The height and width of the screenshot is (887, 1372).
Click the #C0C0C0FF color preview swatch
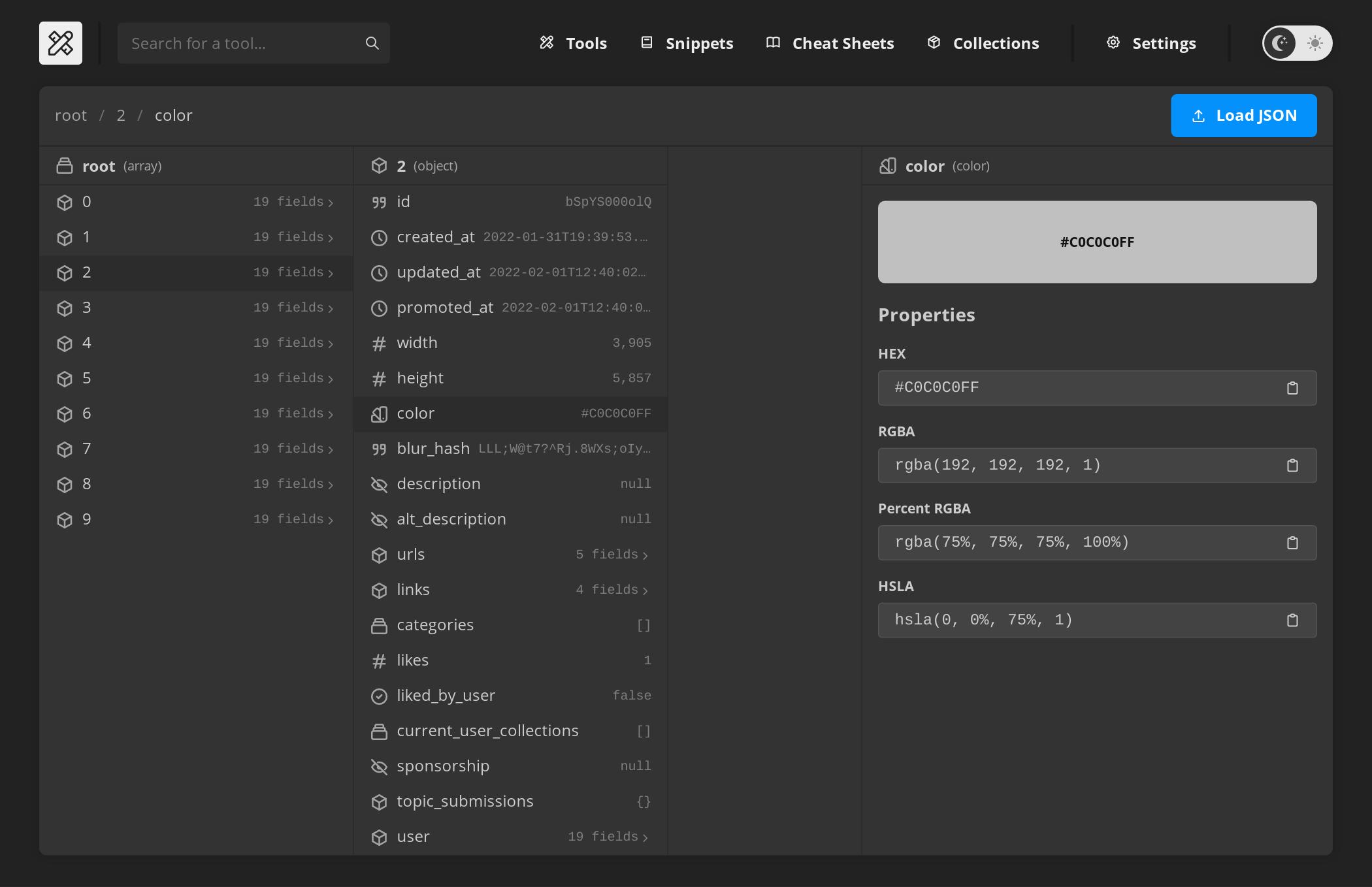tap(1097, 242)
